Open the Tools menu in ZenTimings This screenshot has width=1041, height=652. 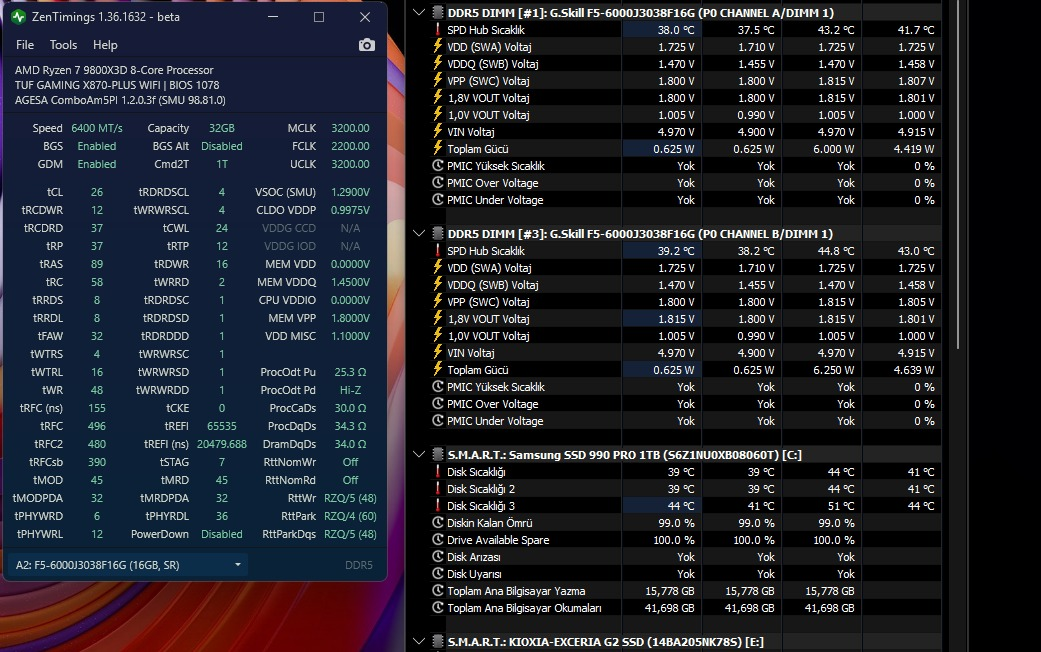coord(63,45)
